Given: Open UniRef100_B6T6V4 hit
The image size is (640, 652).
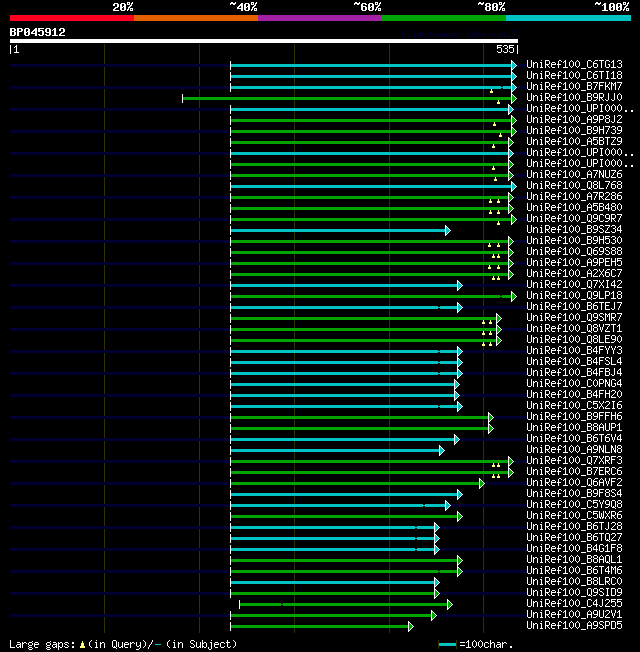Looking at the screenshot, I should [x=574, y=438].
